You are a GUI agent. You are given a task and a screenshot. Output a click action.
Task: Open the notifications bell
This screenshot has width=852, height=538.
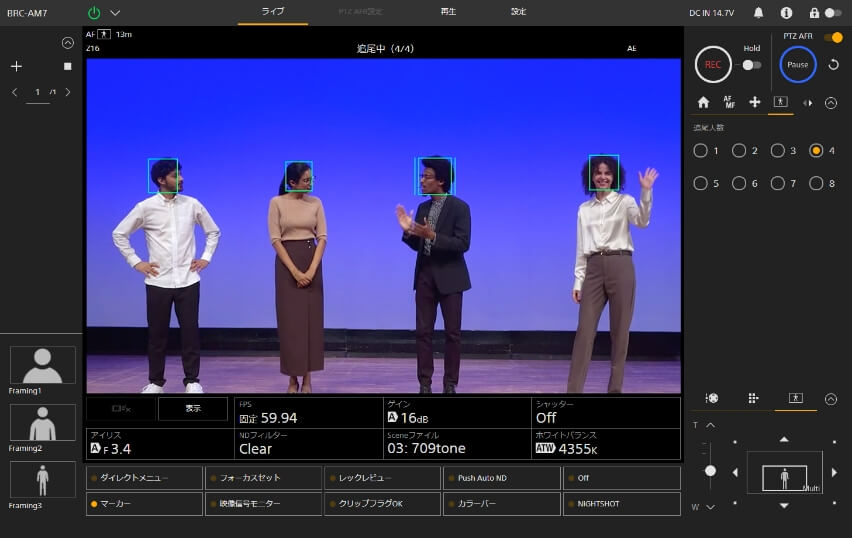(x=759, y=13)
